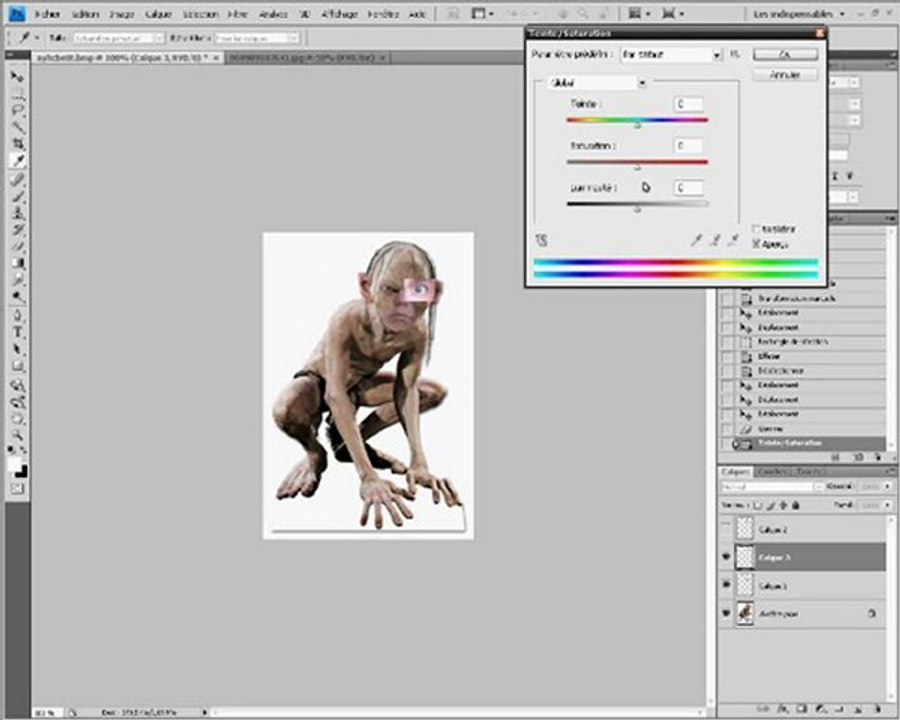Show the hidden Calque 2 layer

pyautogui.click(x=726, y=529)
